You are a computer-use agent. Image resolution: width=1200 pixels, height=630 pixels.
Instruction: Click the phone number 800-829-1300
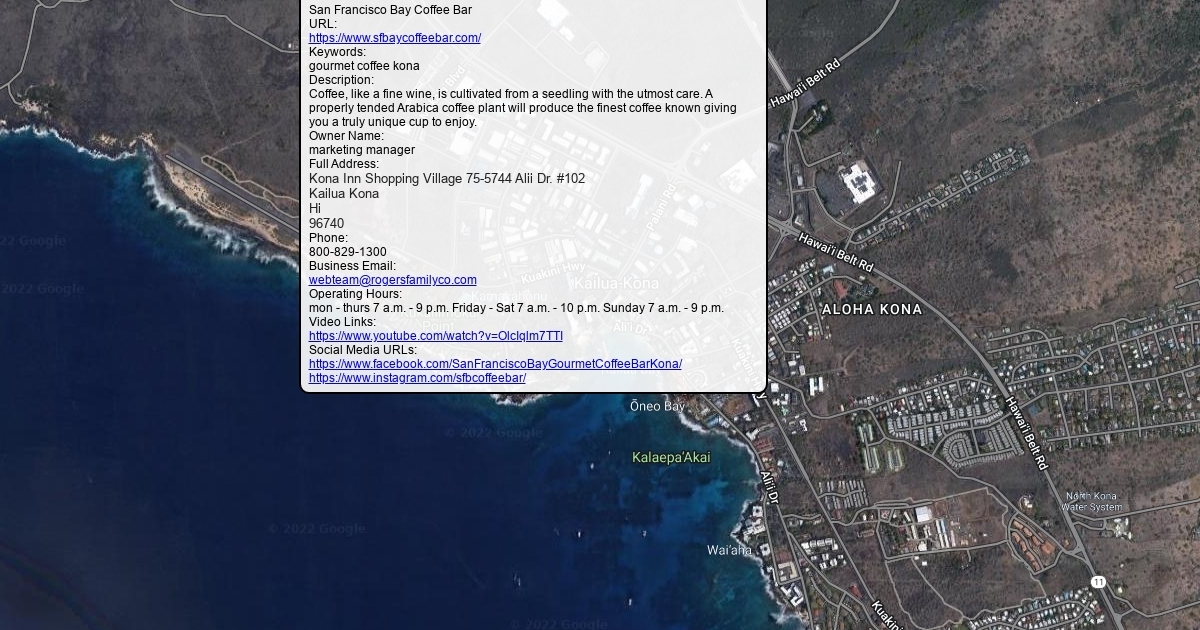pyautogui.click(x=347, y=252)
